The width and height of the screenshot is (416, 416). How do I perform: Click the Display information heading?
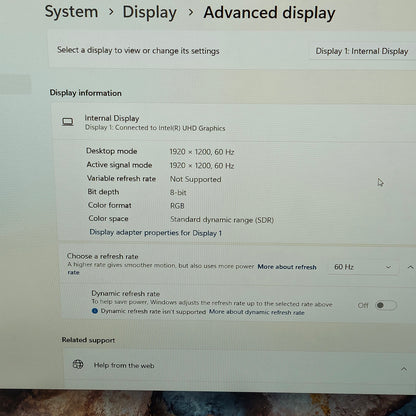pyautogui.click(x=85, y=93)
